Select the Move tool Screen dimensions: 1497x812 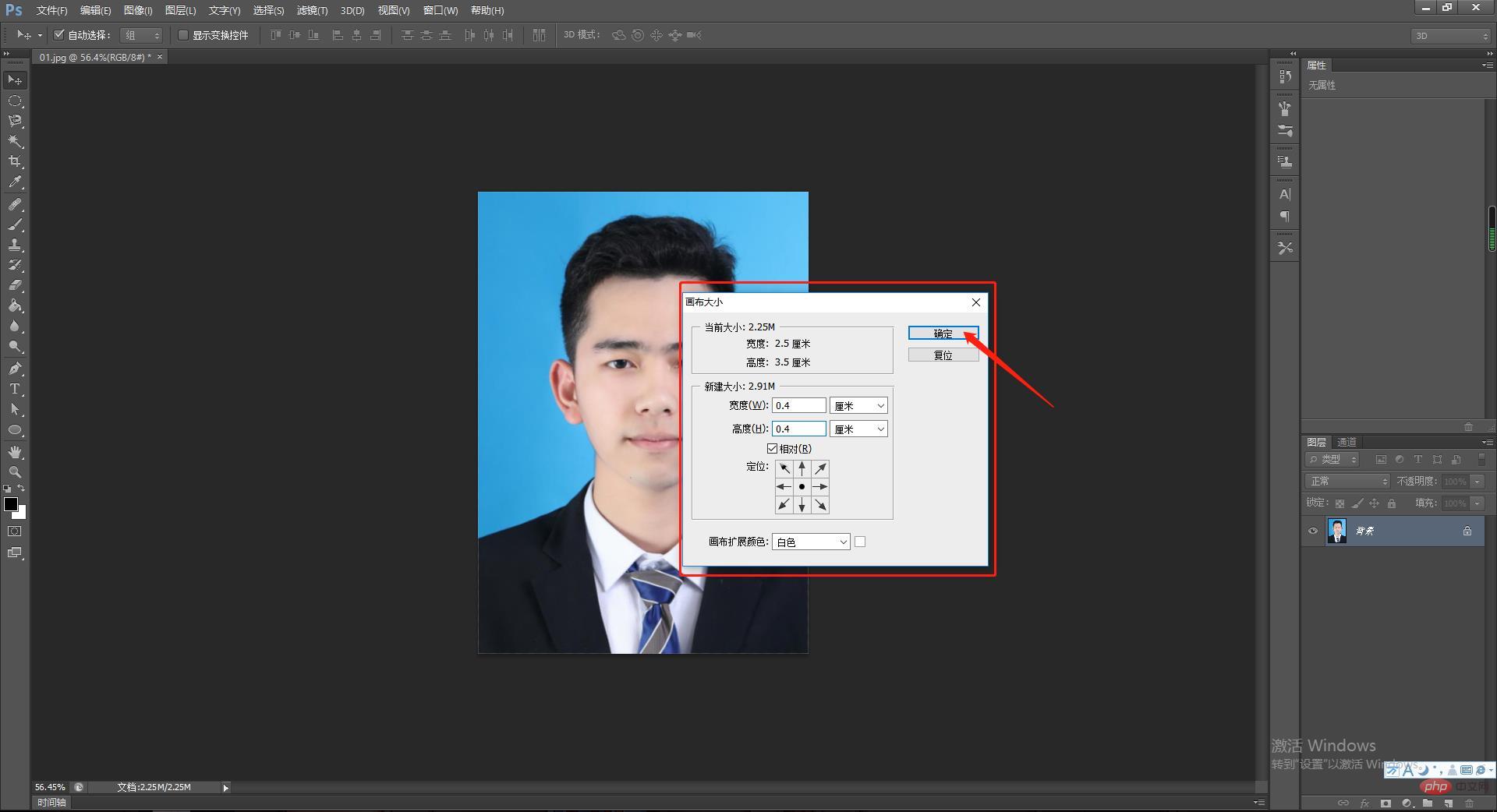coord(15,80)
